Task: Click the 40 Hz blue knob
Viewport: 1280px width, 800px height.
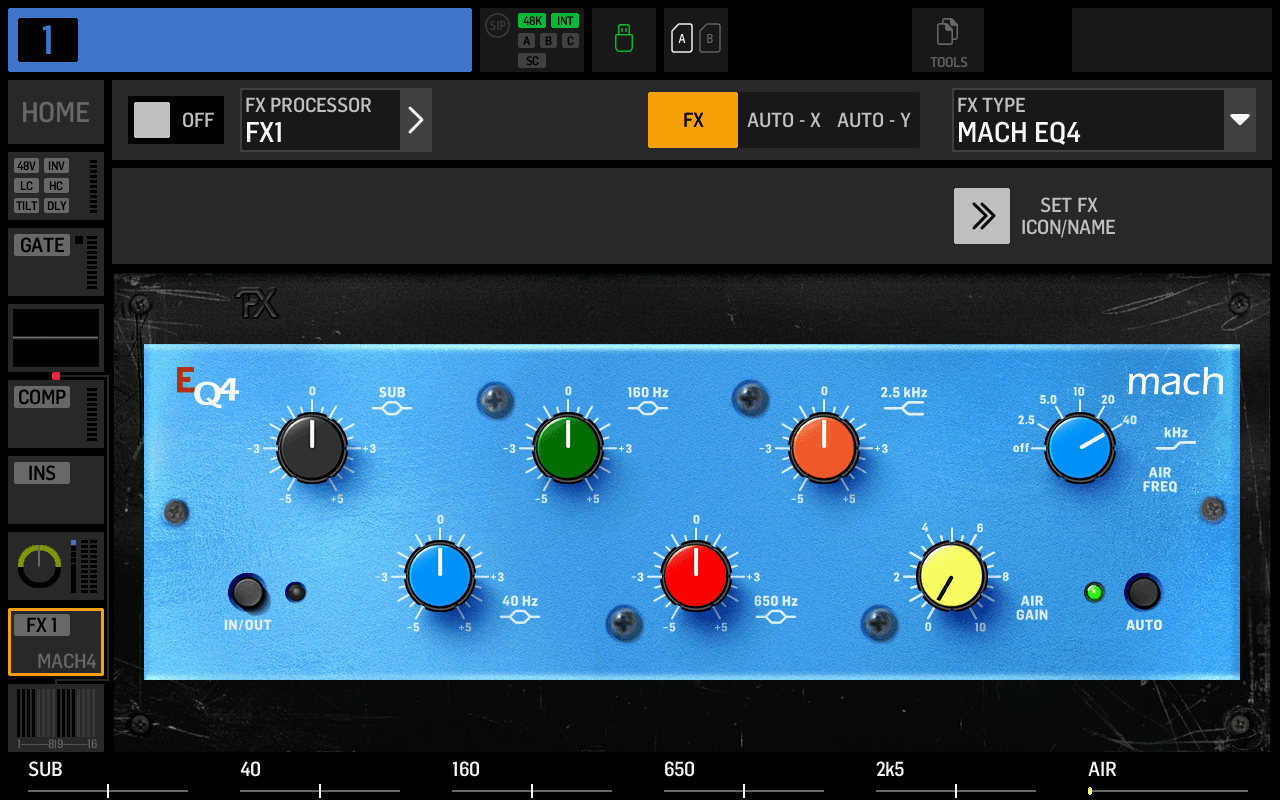Action: (440, 576)
